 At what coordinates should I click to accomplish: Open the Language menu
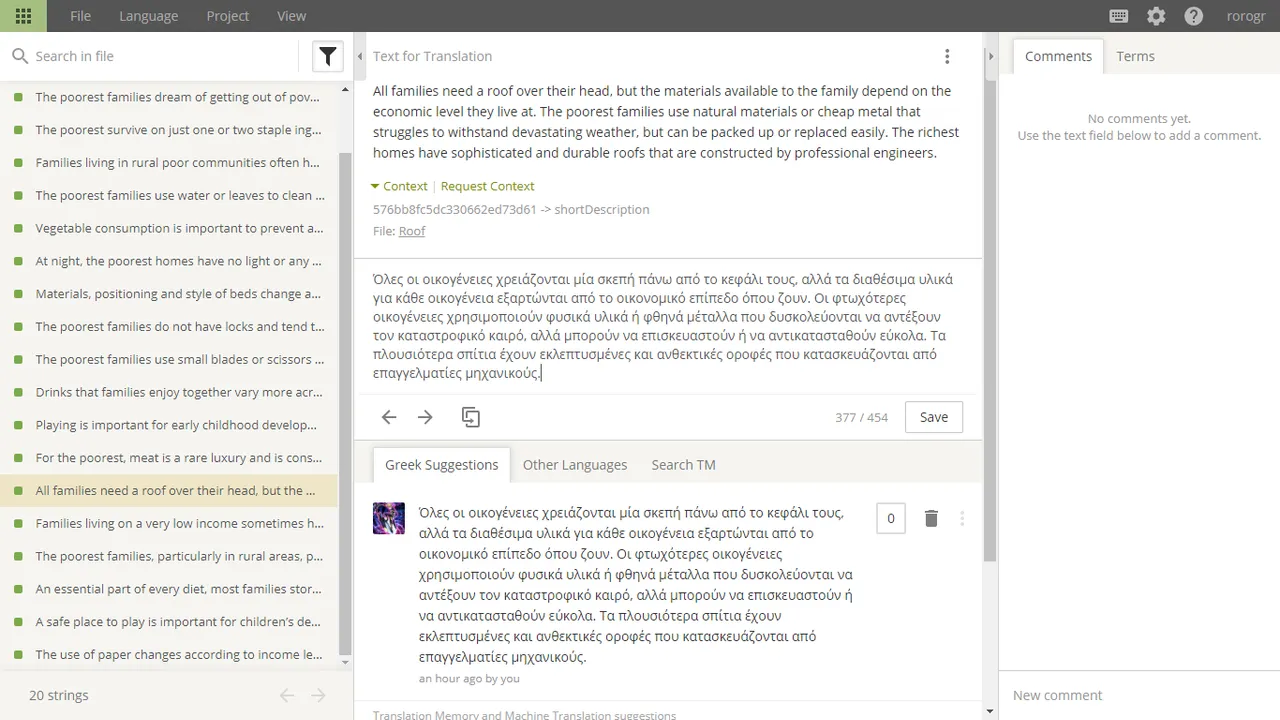click(x=149, y=16)
